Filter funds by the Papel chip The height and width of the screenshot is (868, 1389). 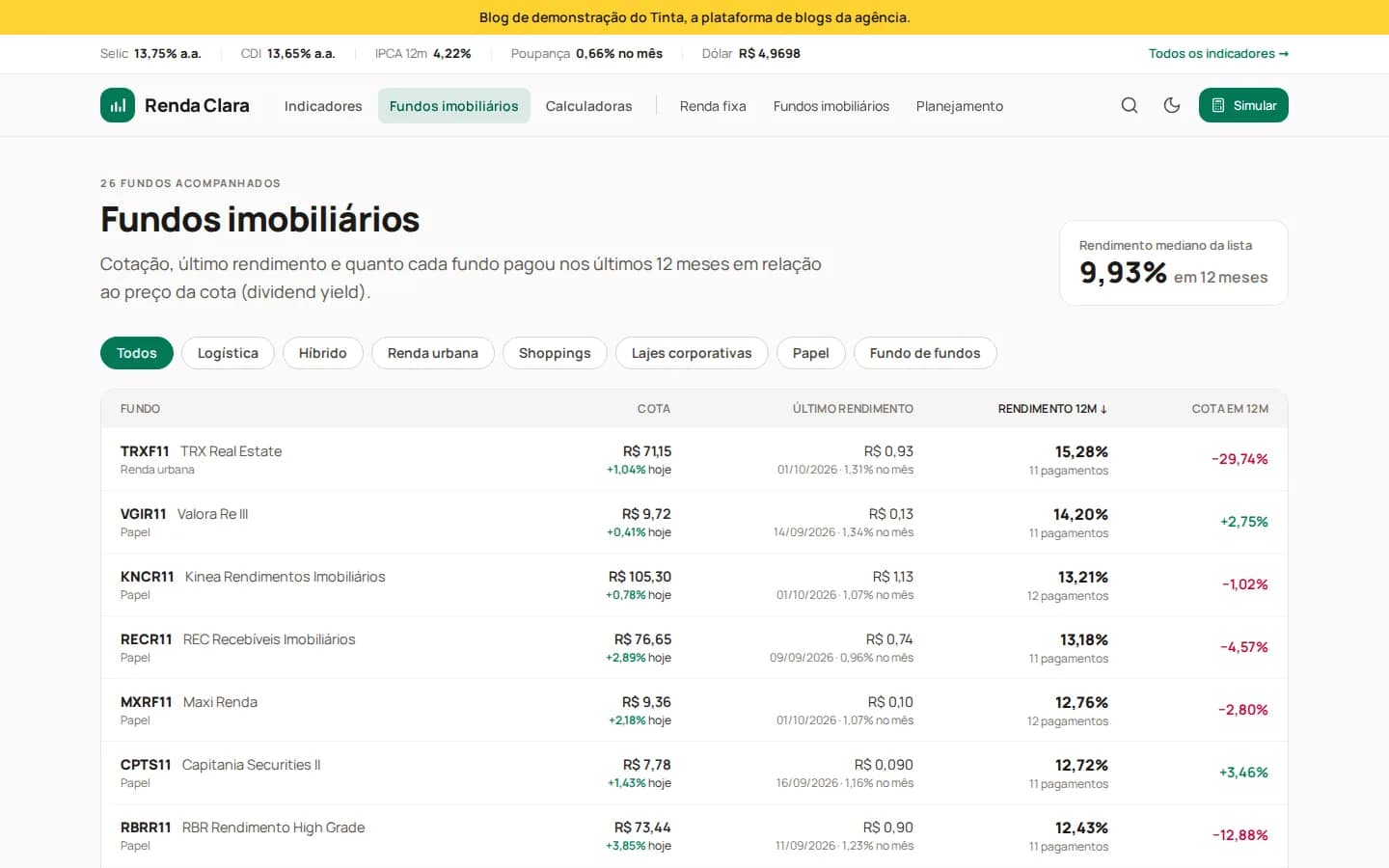click(811, 353)
